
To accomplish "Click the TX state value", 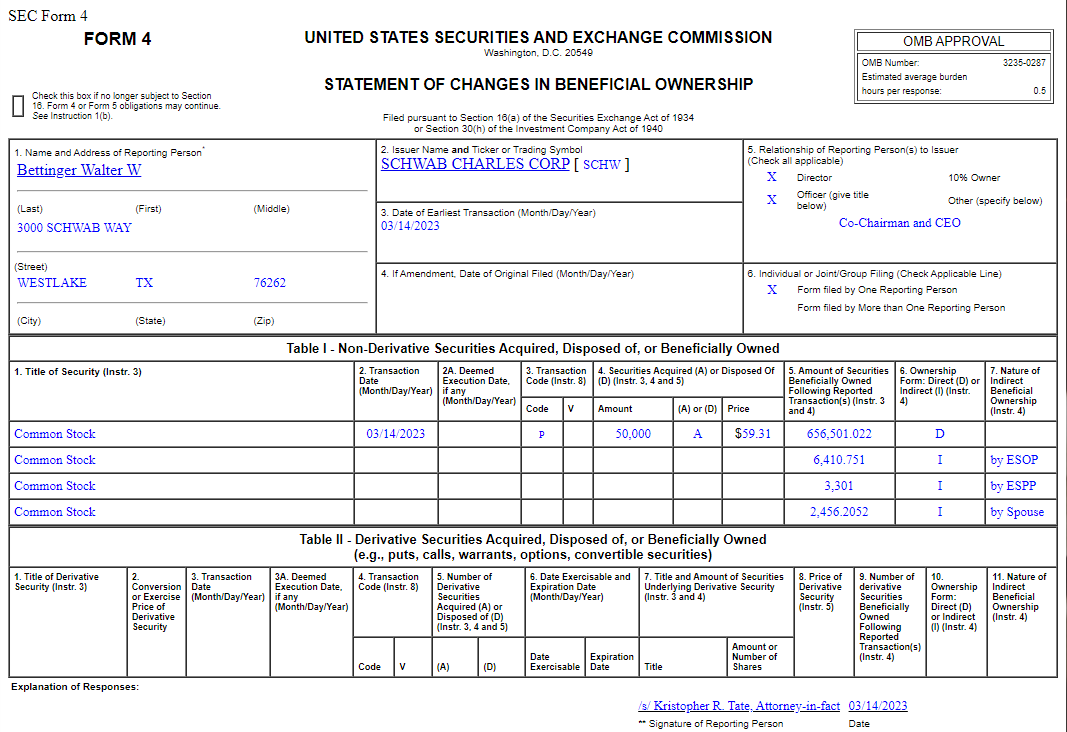I will click(144, 283).
